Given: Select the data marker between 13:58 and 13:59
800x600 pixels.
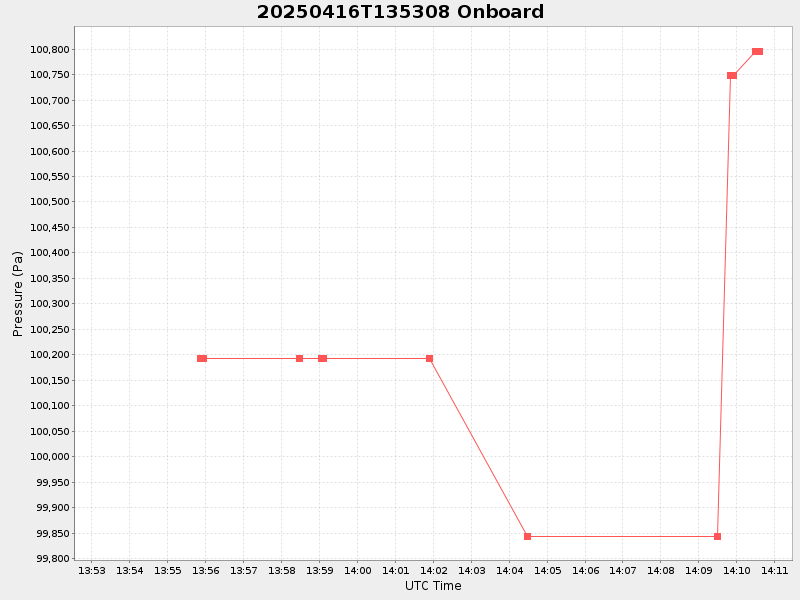Looking at the screenshot, I should tap(299, 359).
